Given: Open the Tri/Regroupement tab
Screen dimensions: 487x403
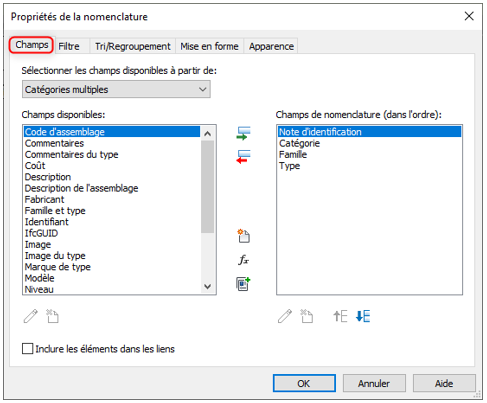Looking at the screenshot, I should (133, 46).
